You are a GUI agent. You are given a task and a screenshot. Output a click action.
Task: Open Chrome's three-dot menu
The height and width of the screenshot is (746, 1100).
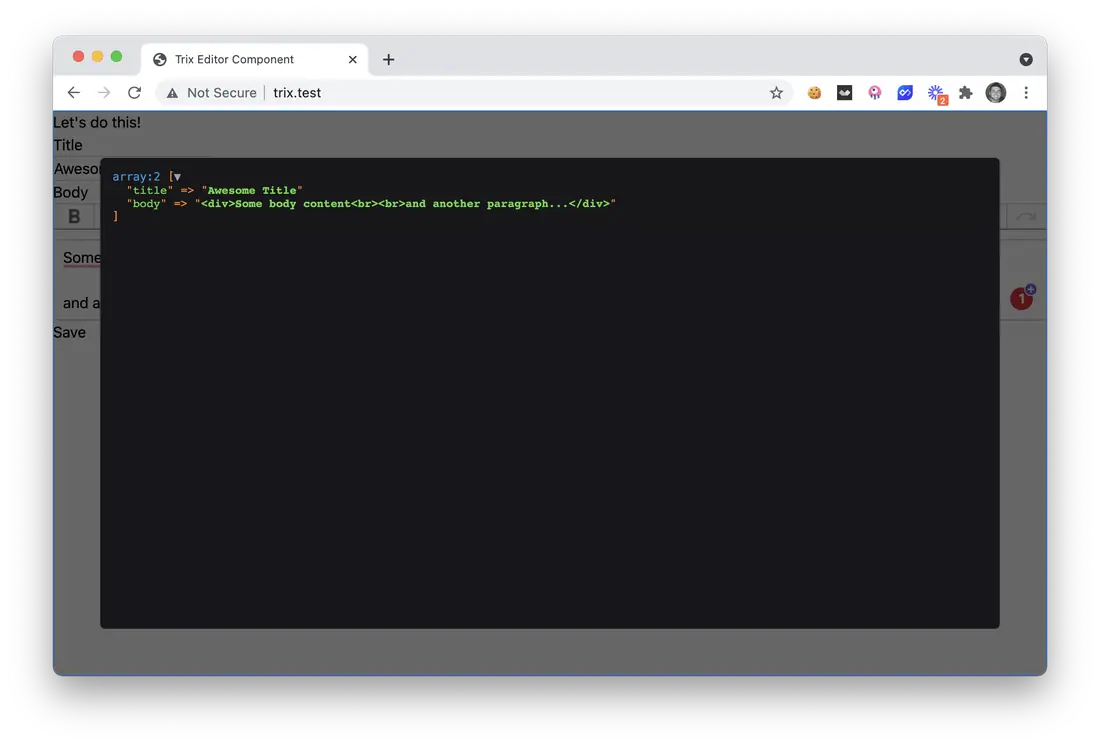click(x=1026, y=93)
